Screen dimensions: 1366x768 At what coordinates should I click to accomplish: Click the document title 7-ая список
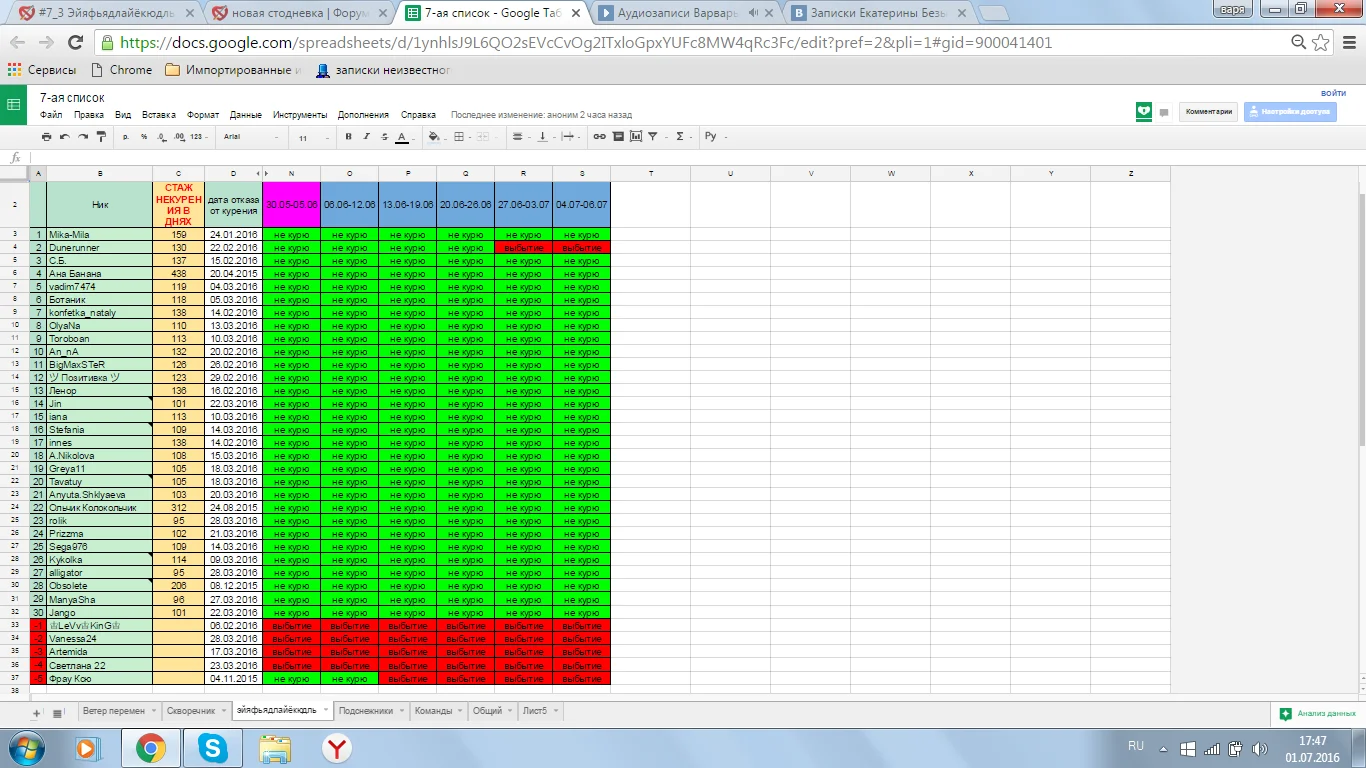(x=72, y=98)
